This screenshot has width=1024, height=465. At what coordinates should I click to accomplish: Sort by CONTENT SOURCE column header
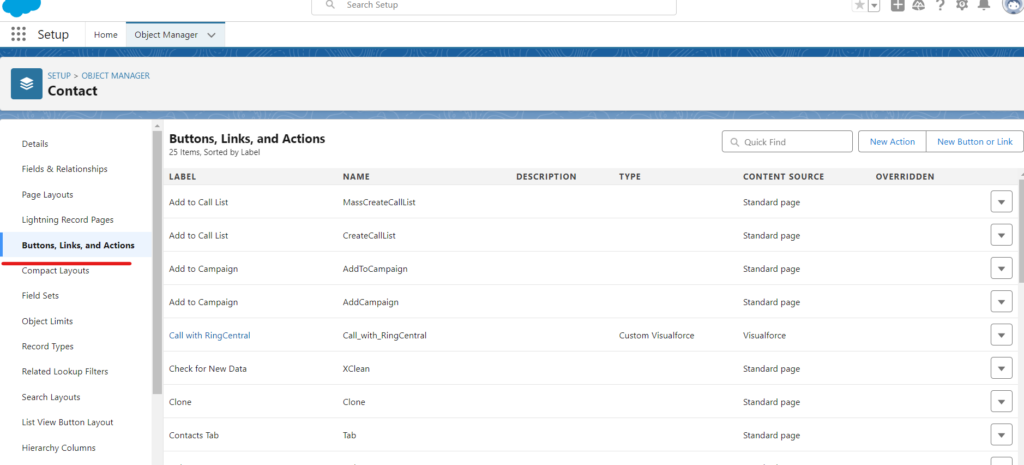pyautogui.click(x=784, y=177)
